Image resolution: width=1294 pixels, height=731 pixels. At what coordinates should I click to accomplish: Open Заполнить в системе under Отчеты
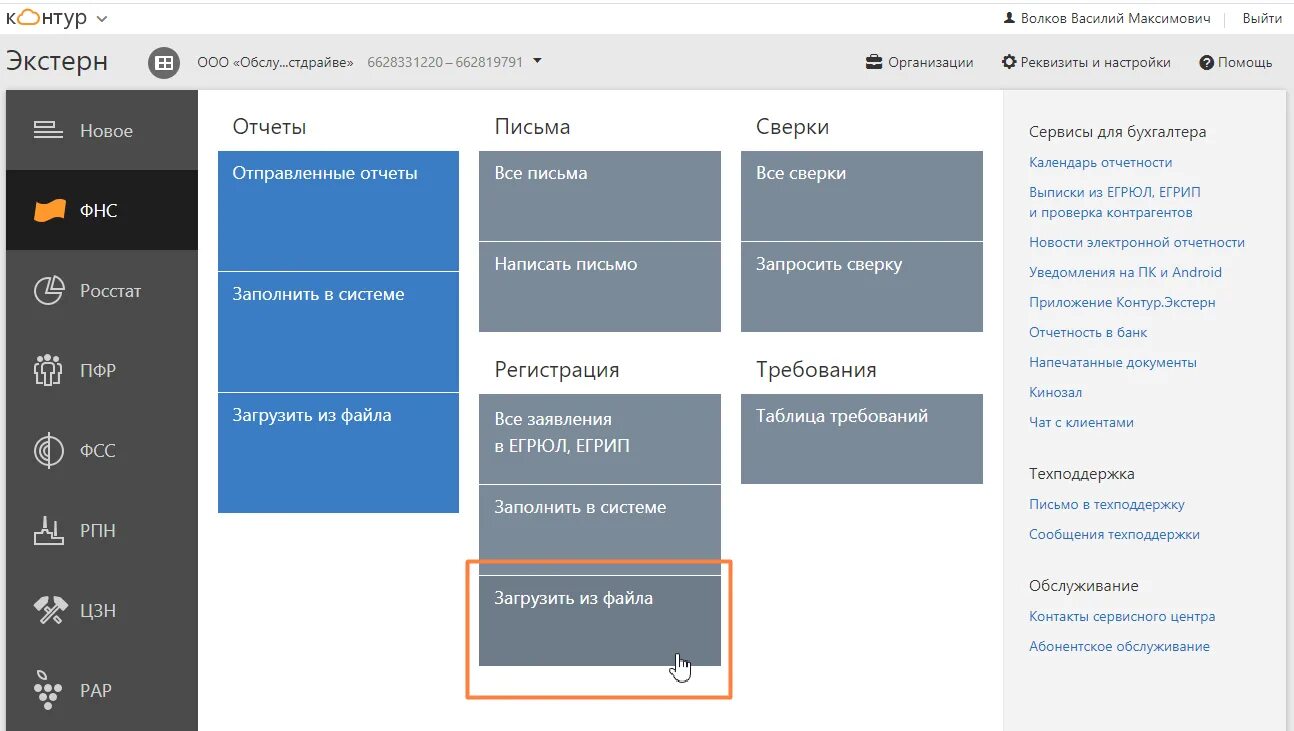click(x=338, y=332)
